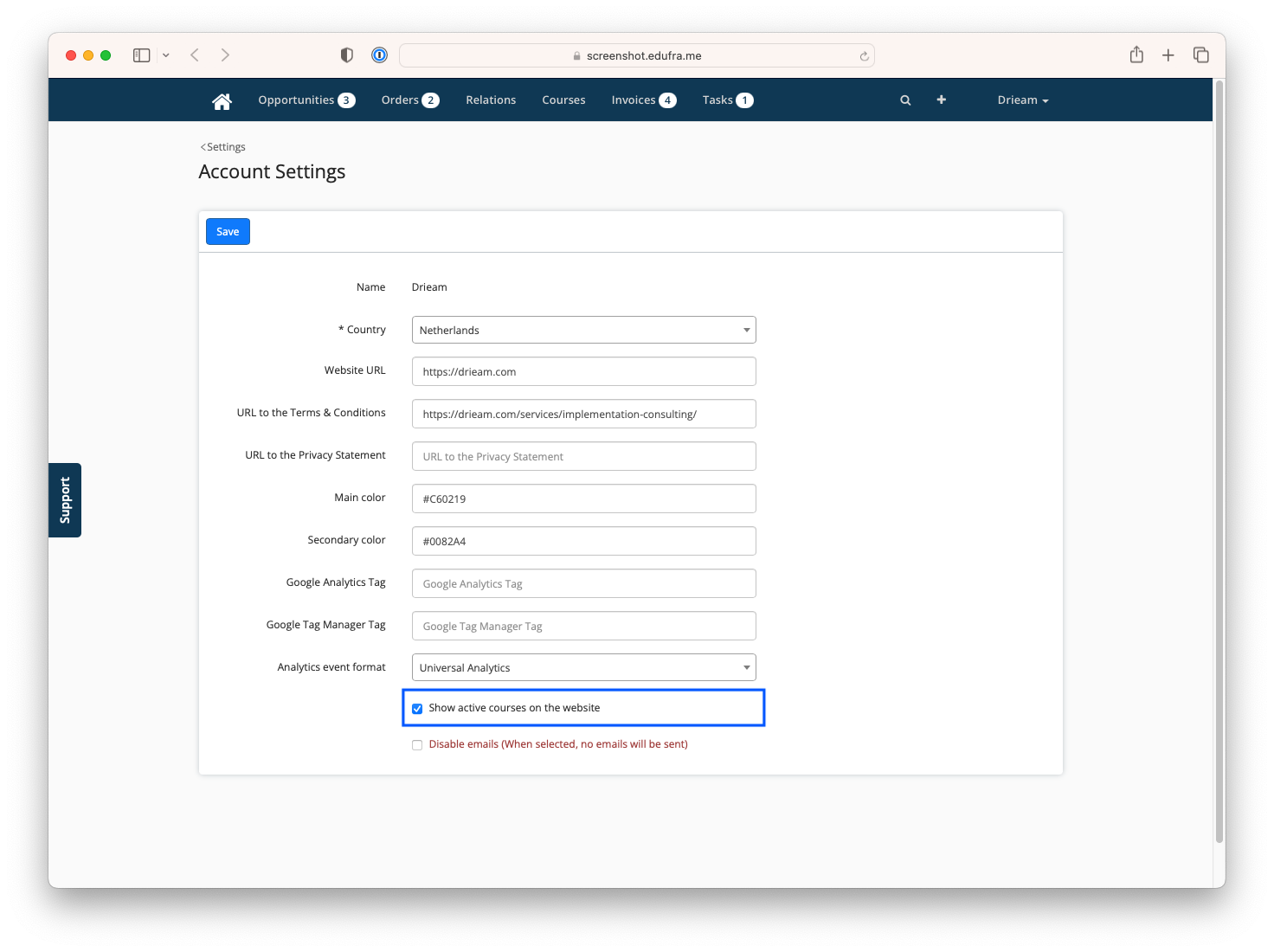Reload the page with the refresh icon
This screenshot has width=1274, height=952.
pos(864,56)
